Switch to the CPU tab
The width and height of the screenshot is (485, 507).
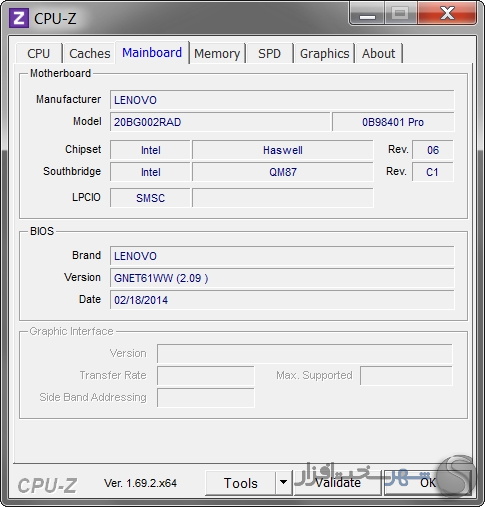[39, 53]
